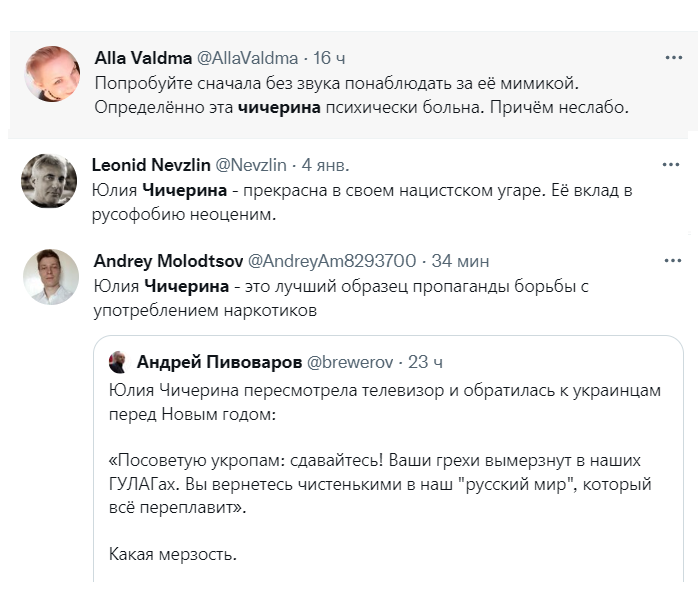Click Leonid Nevzlin's profile avatar

tap(50, 181)
